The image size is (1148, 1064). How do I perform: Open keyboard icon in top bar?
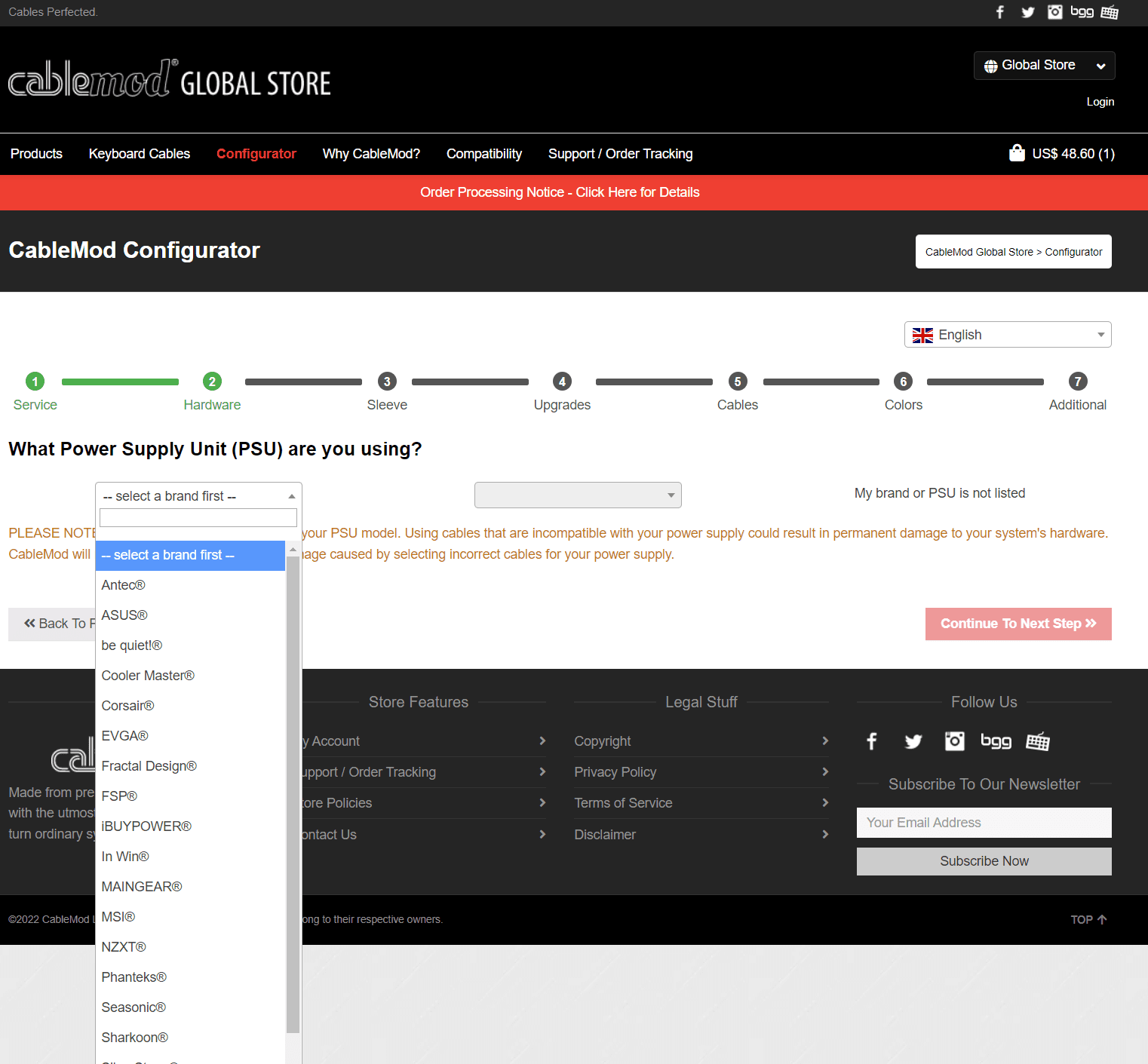click(x=1110, y=12)
